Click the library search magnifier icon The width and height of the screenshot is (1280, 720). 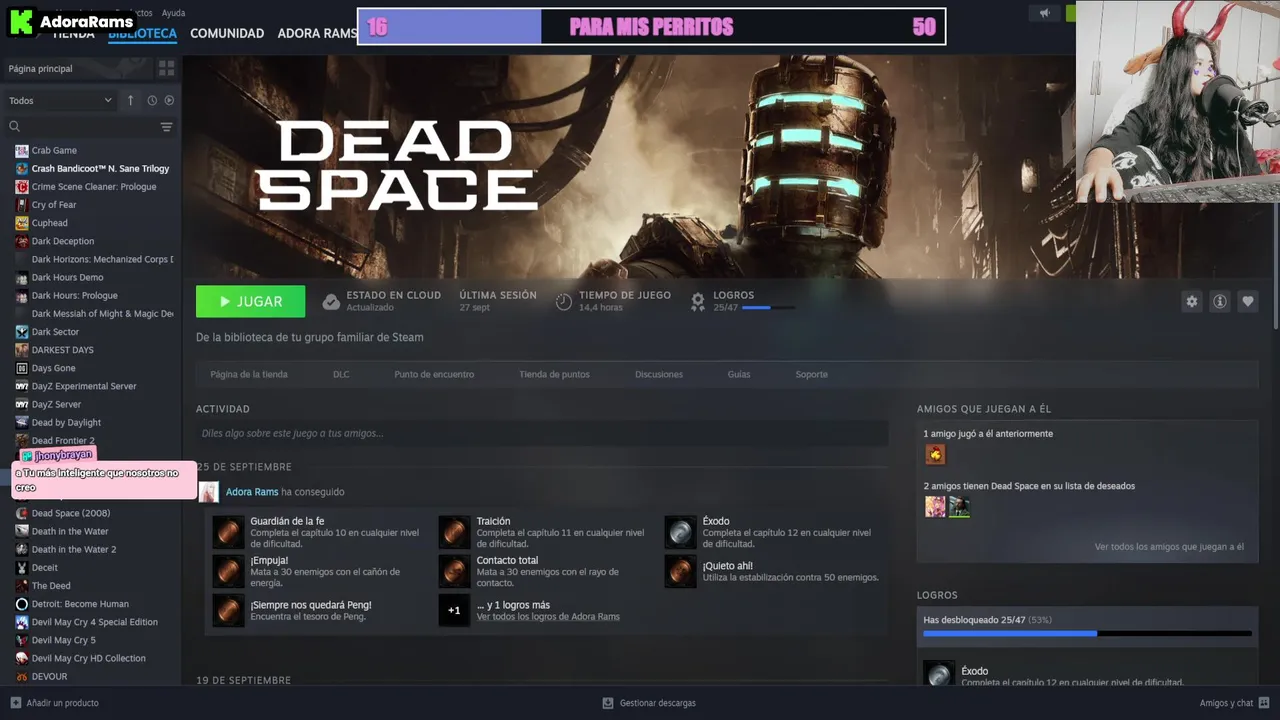[x=15, y=127]
